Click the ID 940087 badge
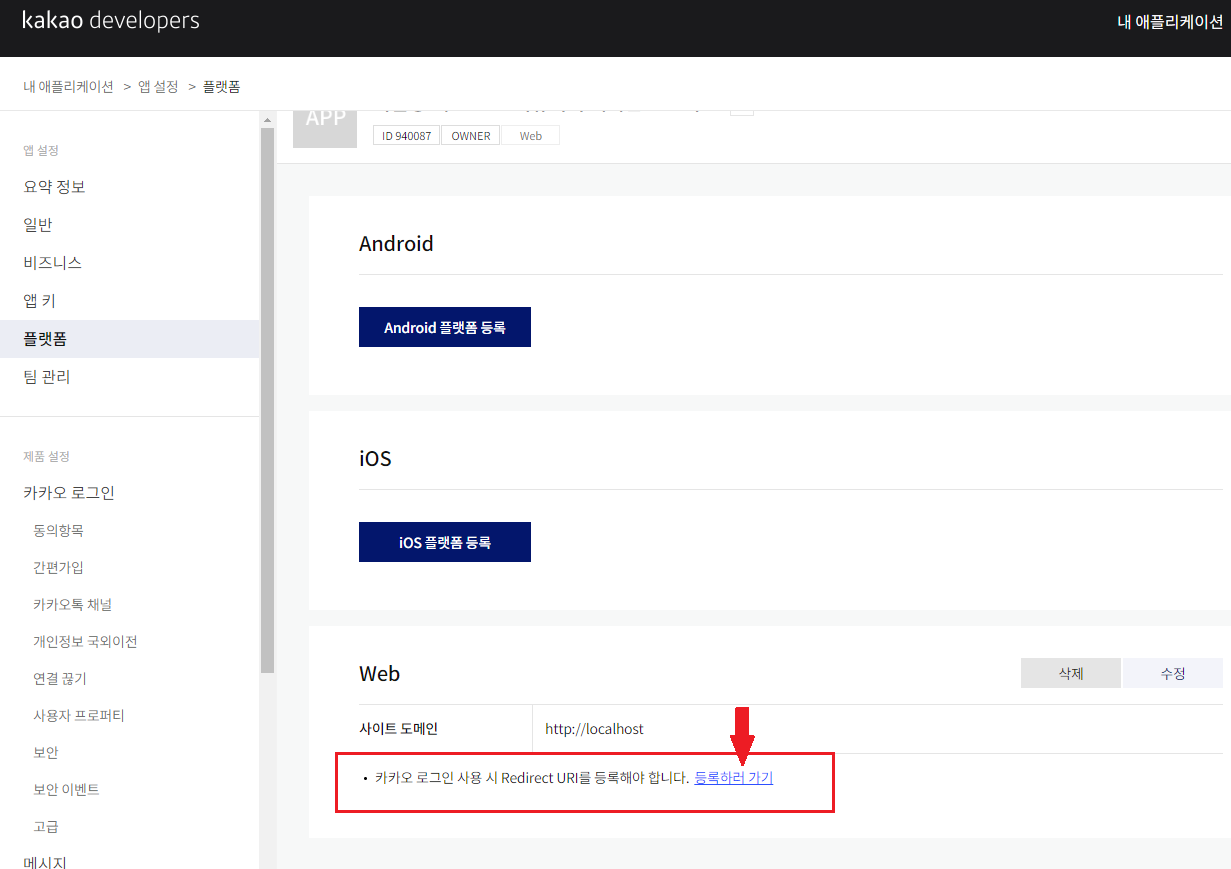 pyautogui.click(x=406, y=136)
